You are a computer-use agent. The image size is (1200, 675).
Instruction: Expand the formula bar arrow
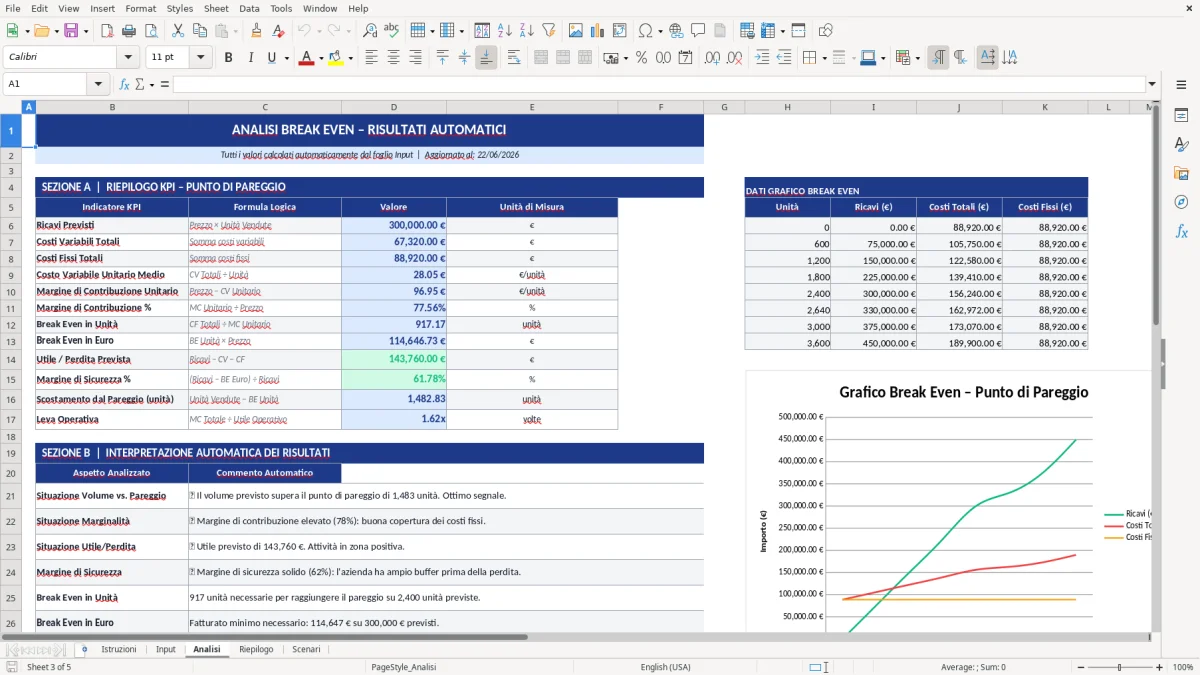[1152, 84]
